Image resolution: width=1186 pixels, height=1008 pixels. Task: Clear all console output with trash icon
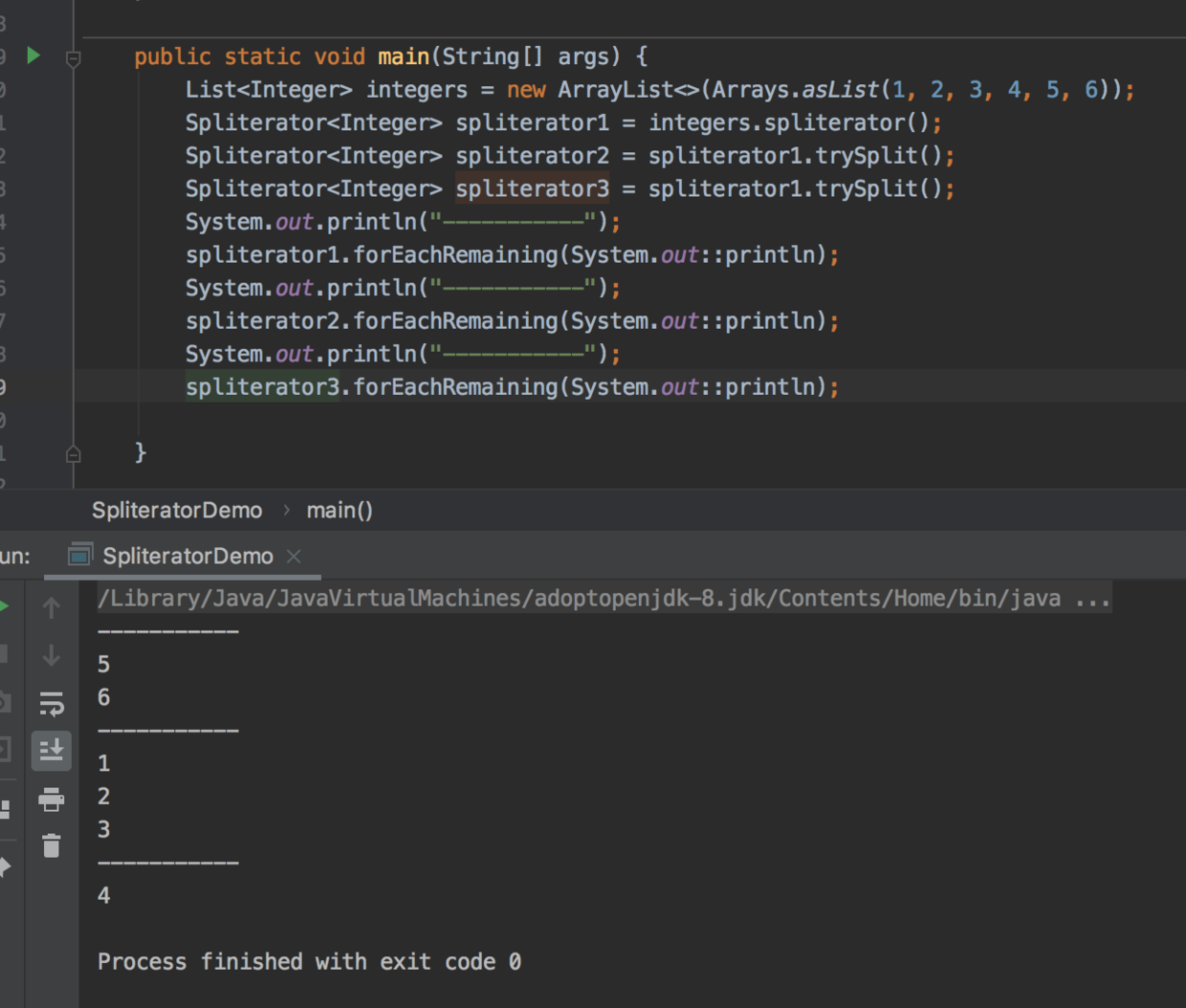click(x=51, y=845)
